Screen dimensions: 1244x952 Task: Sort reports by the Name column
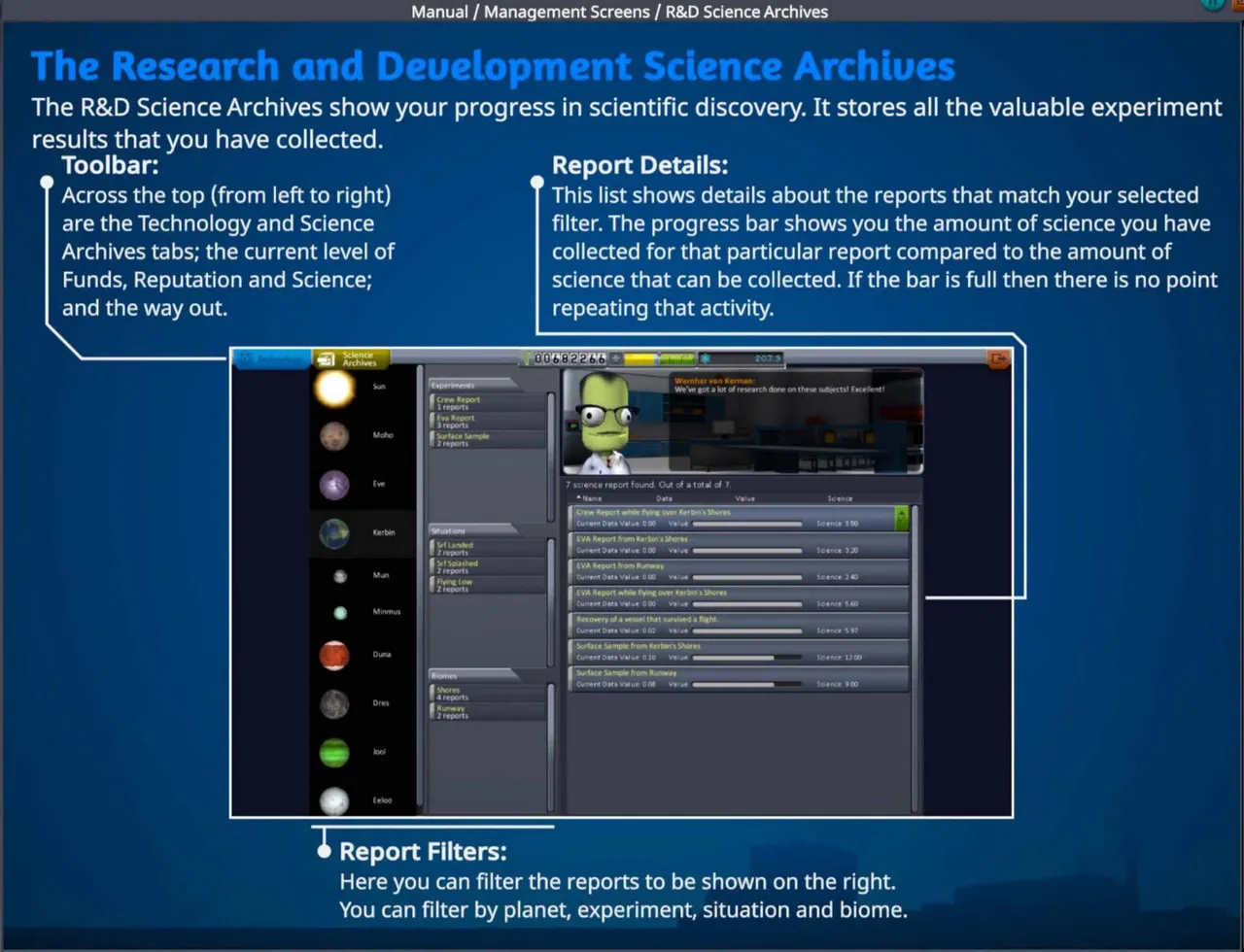[x=589, y=498]
